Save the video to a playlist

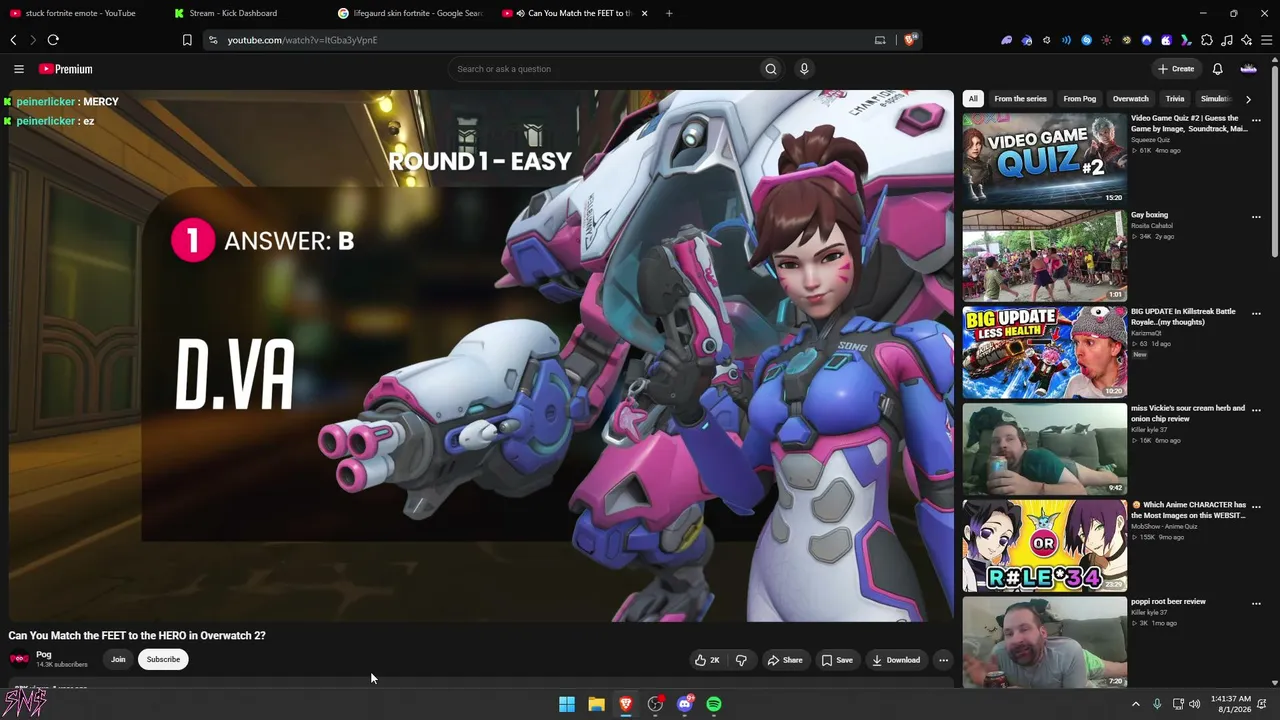tap(837, 660)
